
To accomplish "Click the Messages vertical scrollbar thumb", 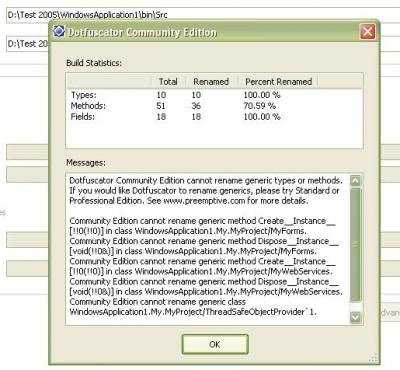I will pos(356,244).
